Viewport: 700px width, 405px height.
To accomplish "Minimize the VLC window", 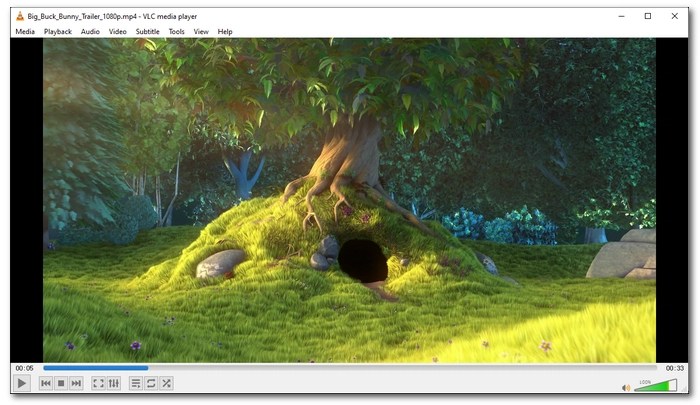I will (x=621, y=16).
